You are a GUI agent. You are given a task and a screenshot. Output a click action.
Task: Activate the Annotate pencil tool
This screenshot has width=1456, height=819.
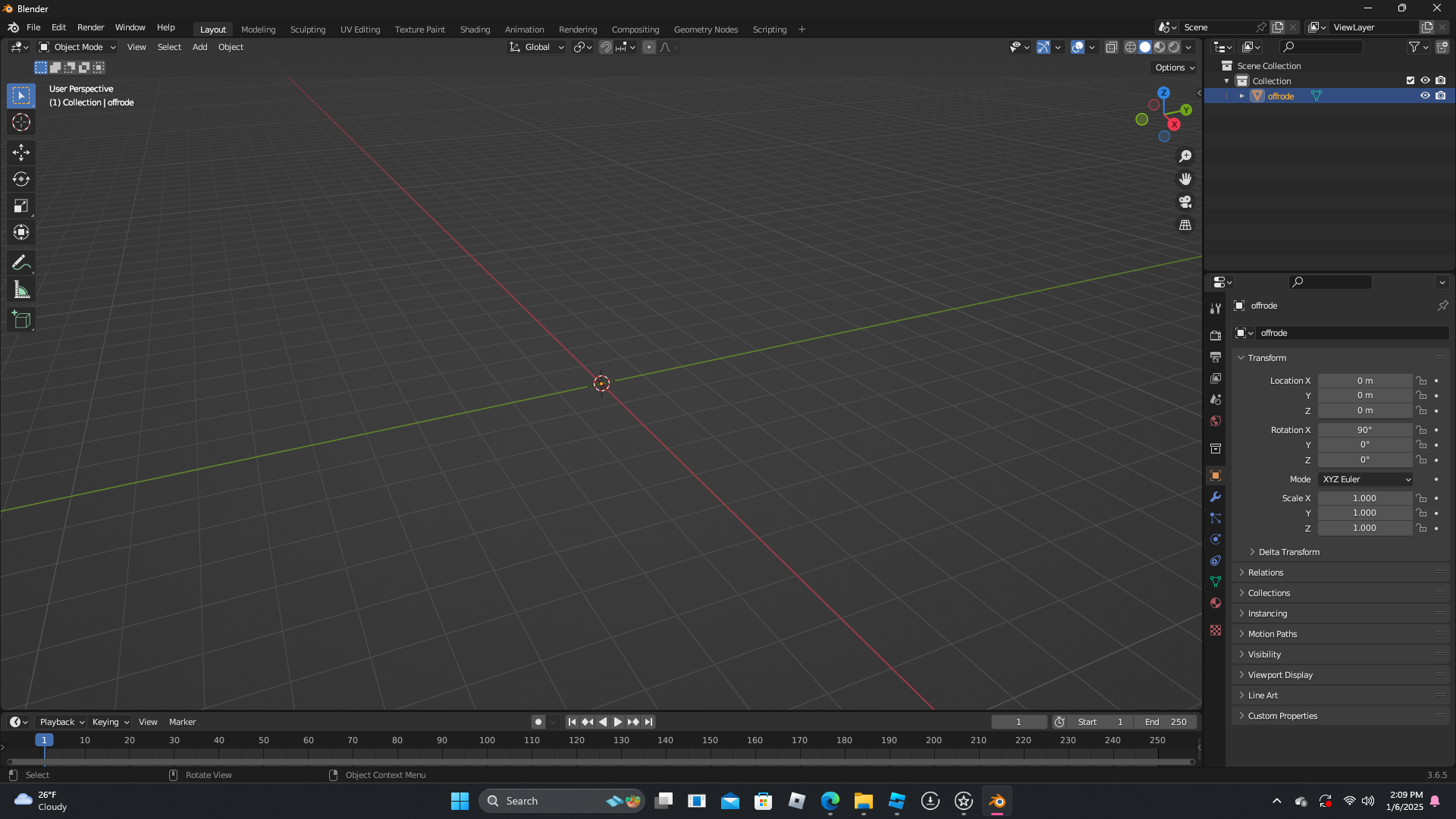[21, 263]
